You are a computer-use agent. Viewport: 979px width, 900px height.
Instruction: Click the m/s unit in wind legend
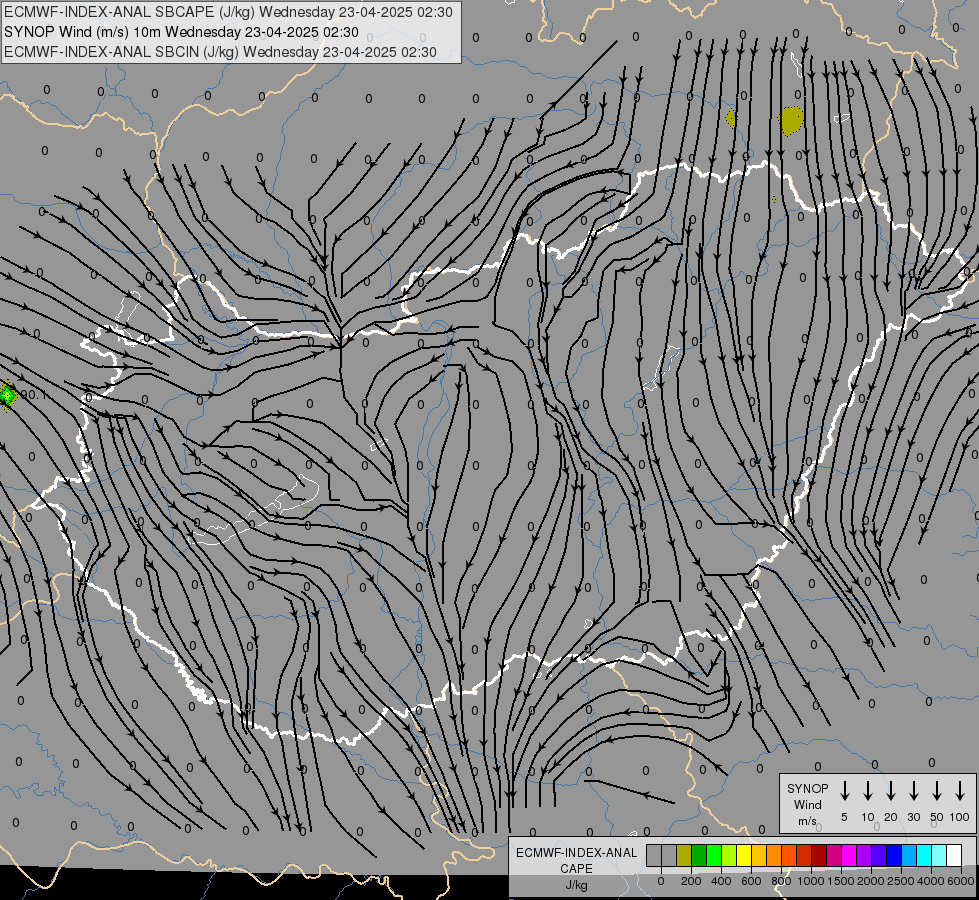coord(807,821)
